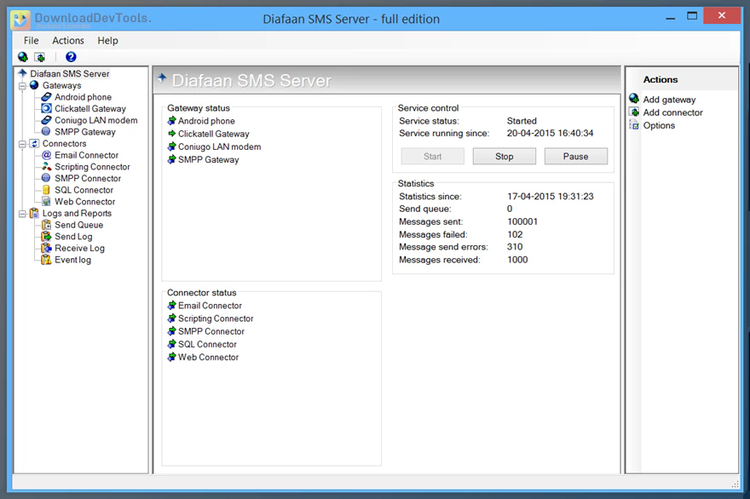Click Add connector in Actions panel

(673, 112)
